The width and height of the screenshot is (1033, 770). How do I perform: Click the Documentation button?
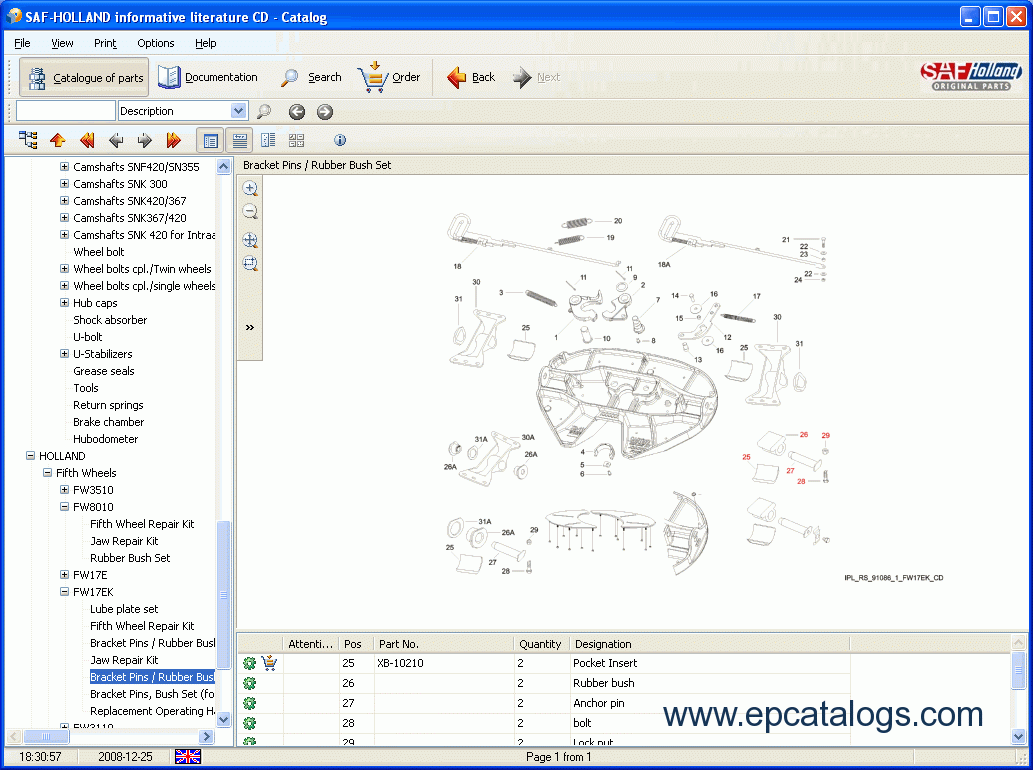[208, 77]
